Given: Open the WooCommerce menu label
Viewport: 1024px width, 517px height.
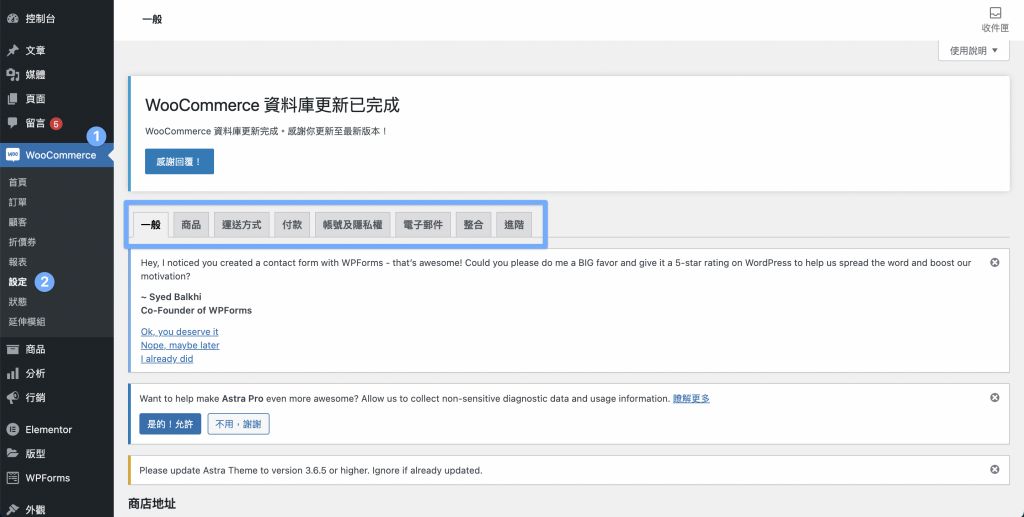Looking at the screenshot, I should 61,155.
